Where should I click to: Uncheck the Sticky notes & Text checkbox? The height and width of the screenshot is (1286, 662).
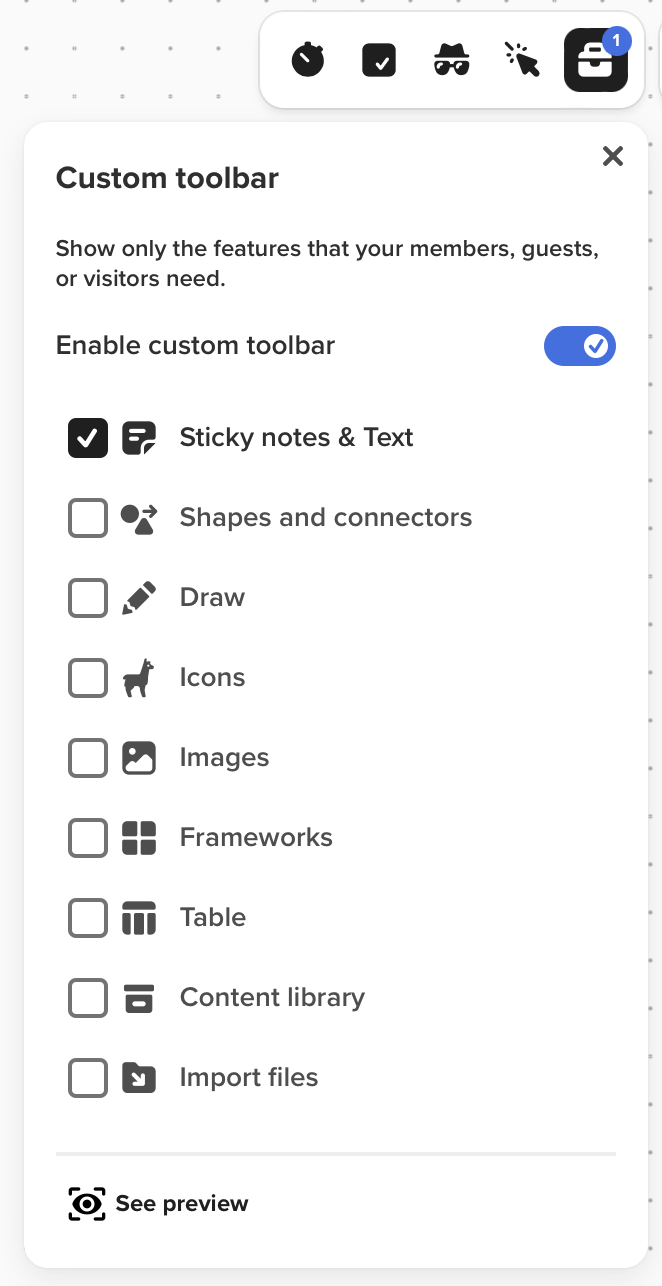pos(87,437)
